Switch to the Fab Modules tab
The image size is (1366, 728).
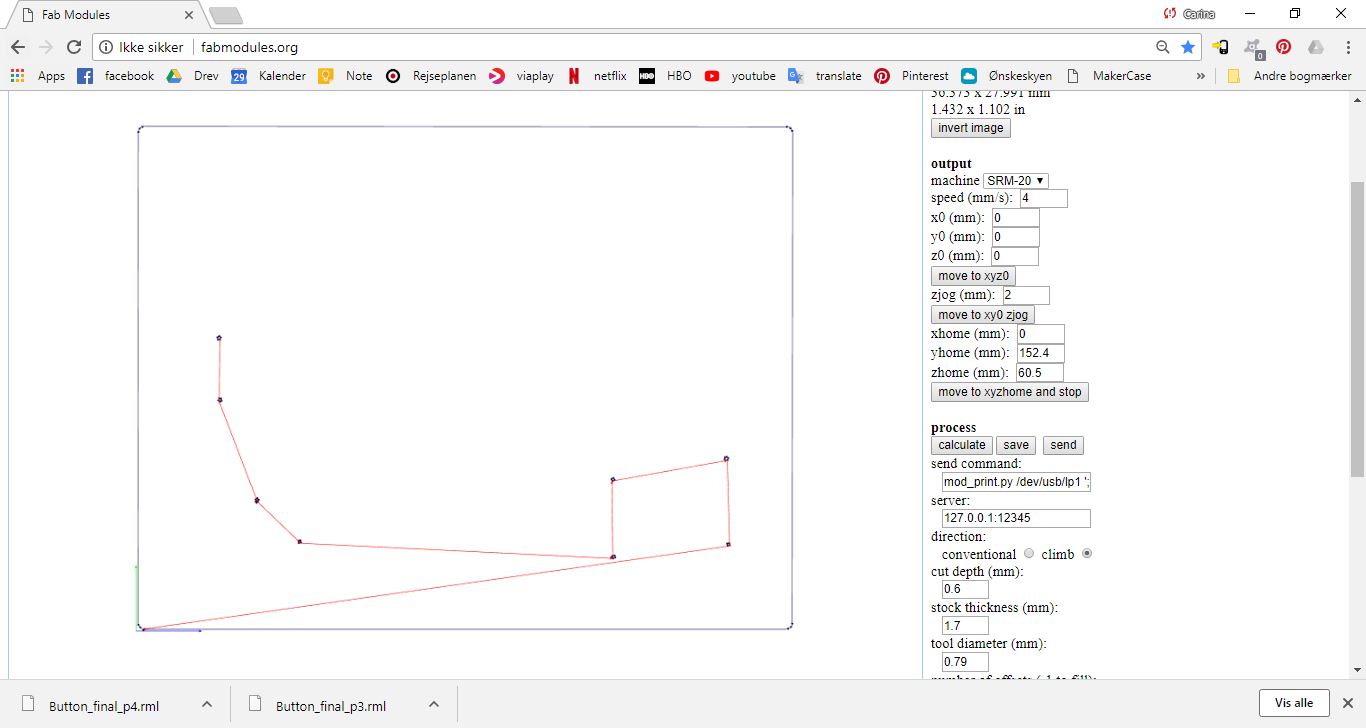(x=104, y=15)
